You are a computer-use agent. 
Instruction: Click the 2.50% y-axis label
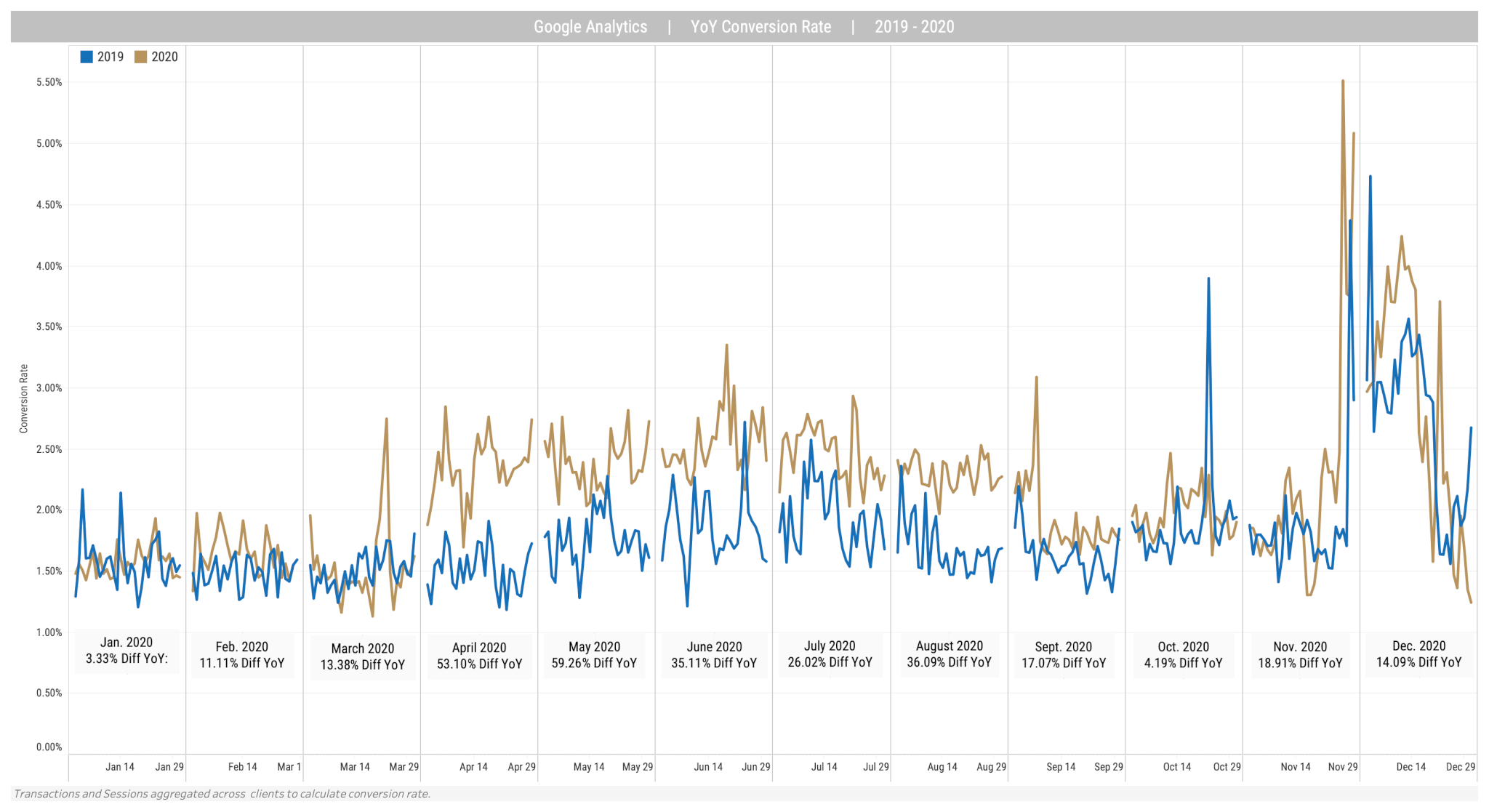49,449
